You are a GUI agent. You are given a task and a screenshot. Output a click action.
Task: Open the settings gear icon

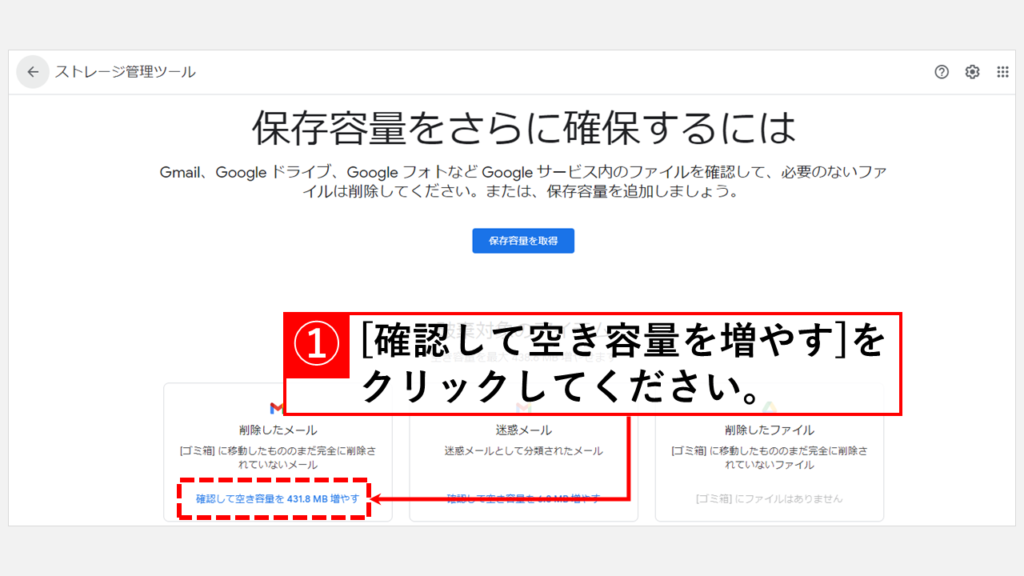point(972,72)
